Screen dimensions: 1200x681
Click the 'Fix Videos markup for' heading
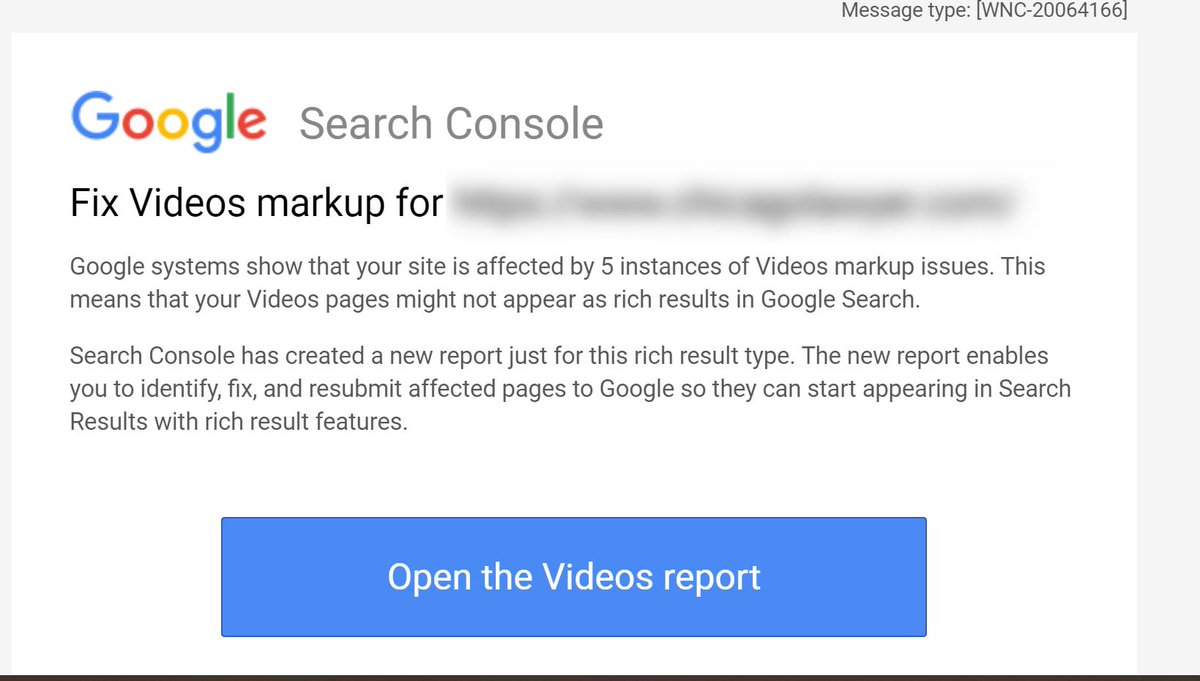point(256,204)
